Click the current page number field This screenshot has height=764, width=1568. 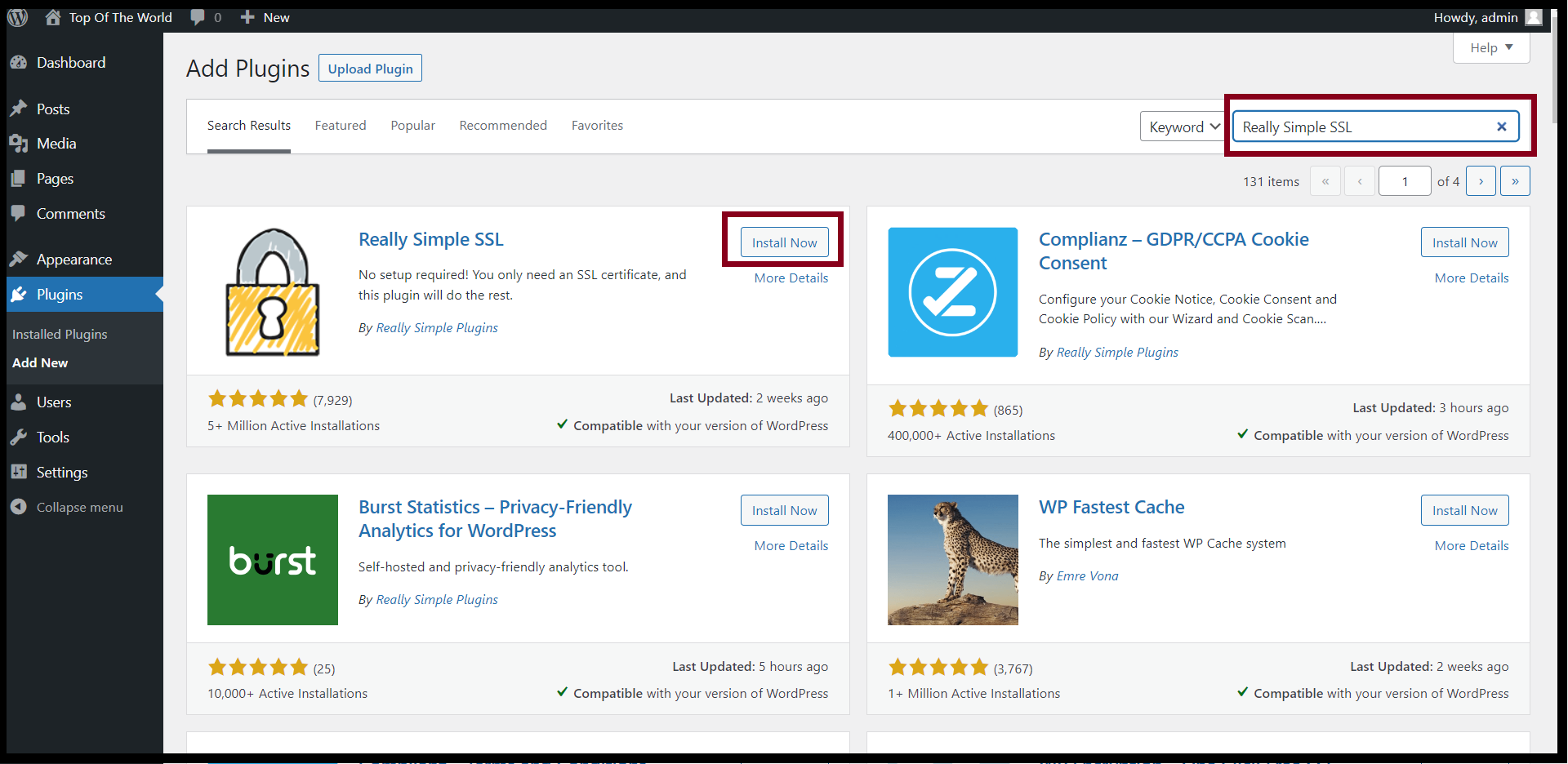[x=1405, y=181]
